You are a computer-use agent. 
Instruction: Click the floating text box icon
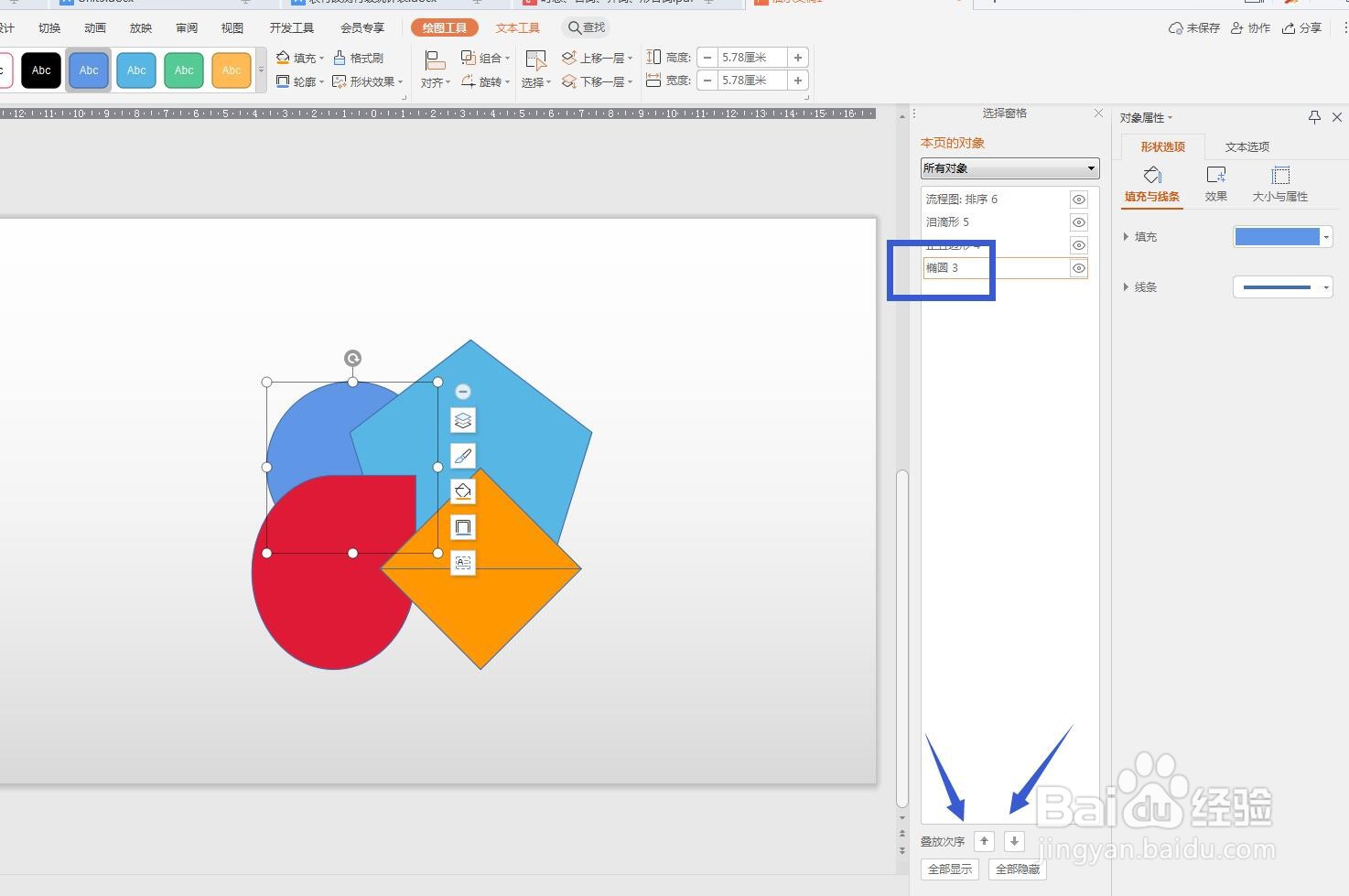pos(463,563)
